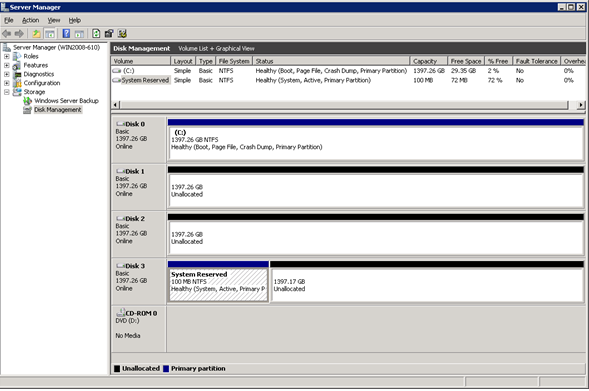Select the (C:) partition on Disk 0
The width and height of the screenshot is (589, 391).
[x=376, y=140]
